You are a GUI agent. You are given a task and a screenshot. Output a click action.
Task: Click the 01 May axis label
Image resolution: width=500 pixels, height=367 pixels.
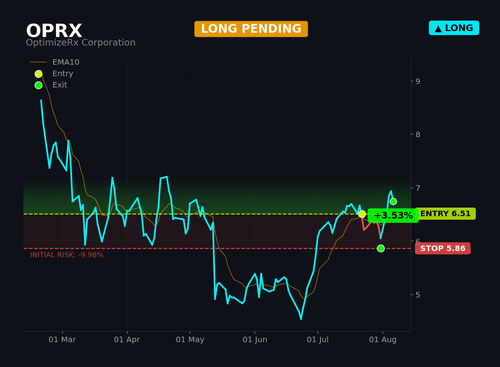pos(190,340)
